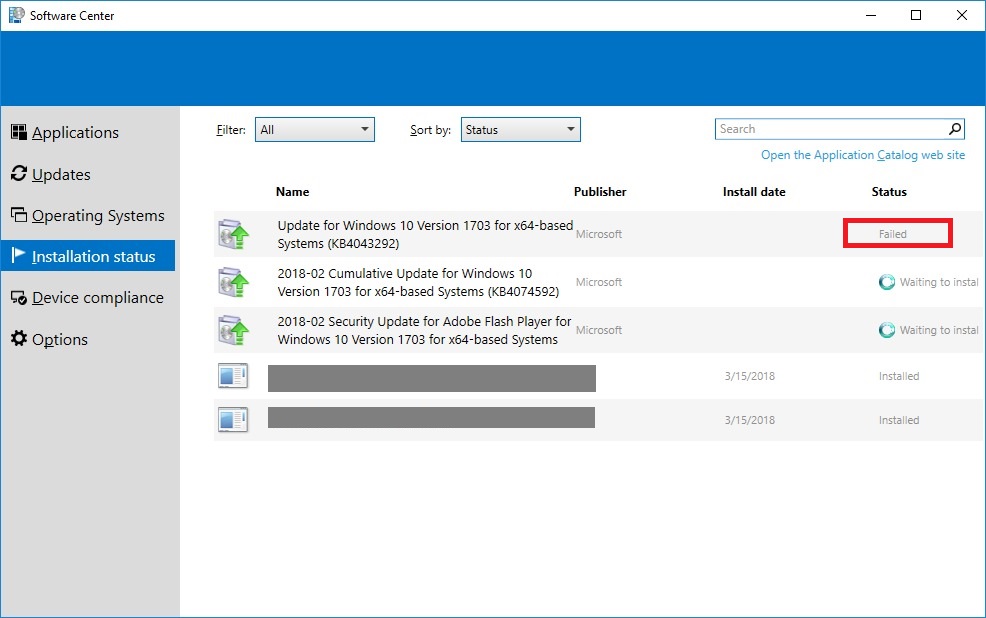Image resolution: width=986 pixels, height=618 pixels.
Task: Go to Operating Systems in sidebar
Action: tap(98, 216)
